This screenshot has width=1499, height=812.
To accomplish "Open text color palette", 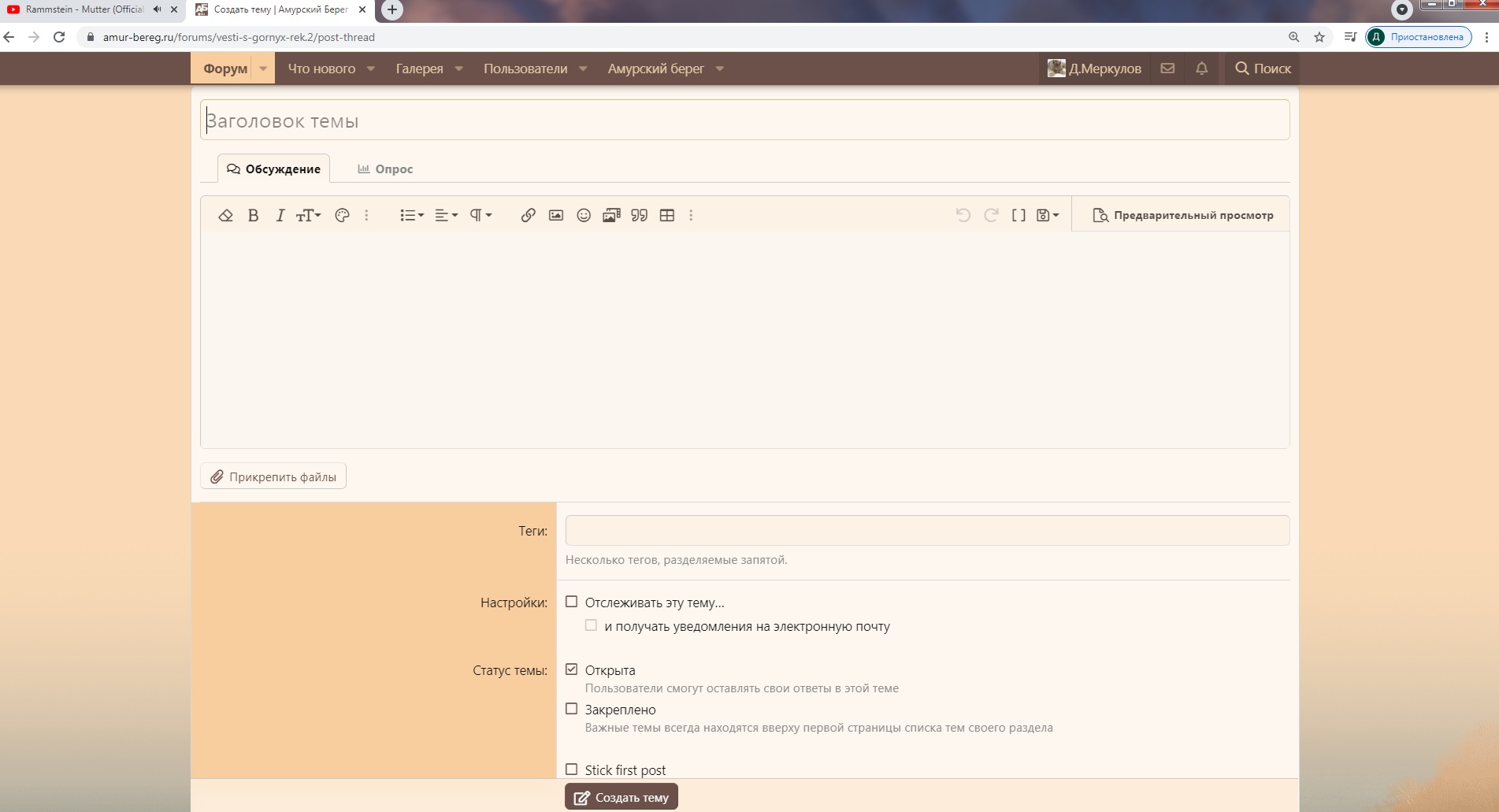I will click(342, 215).
